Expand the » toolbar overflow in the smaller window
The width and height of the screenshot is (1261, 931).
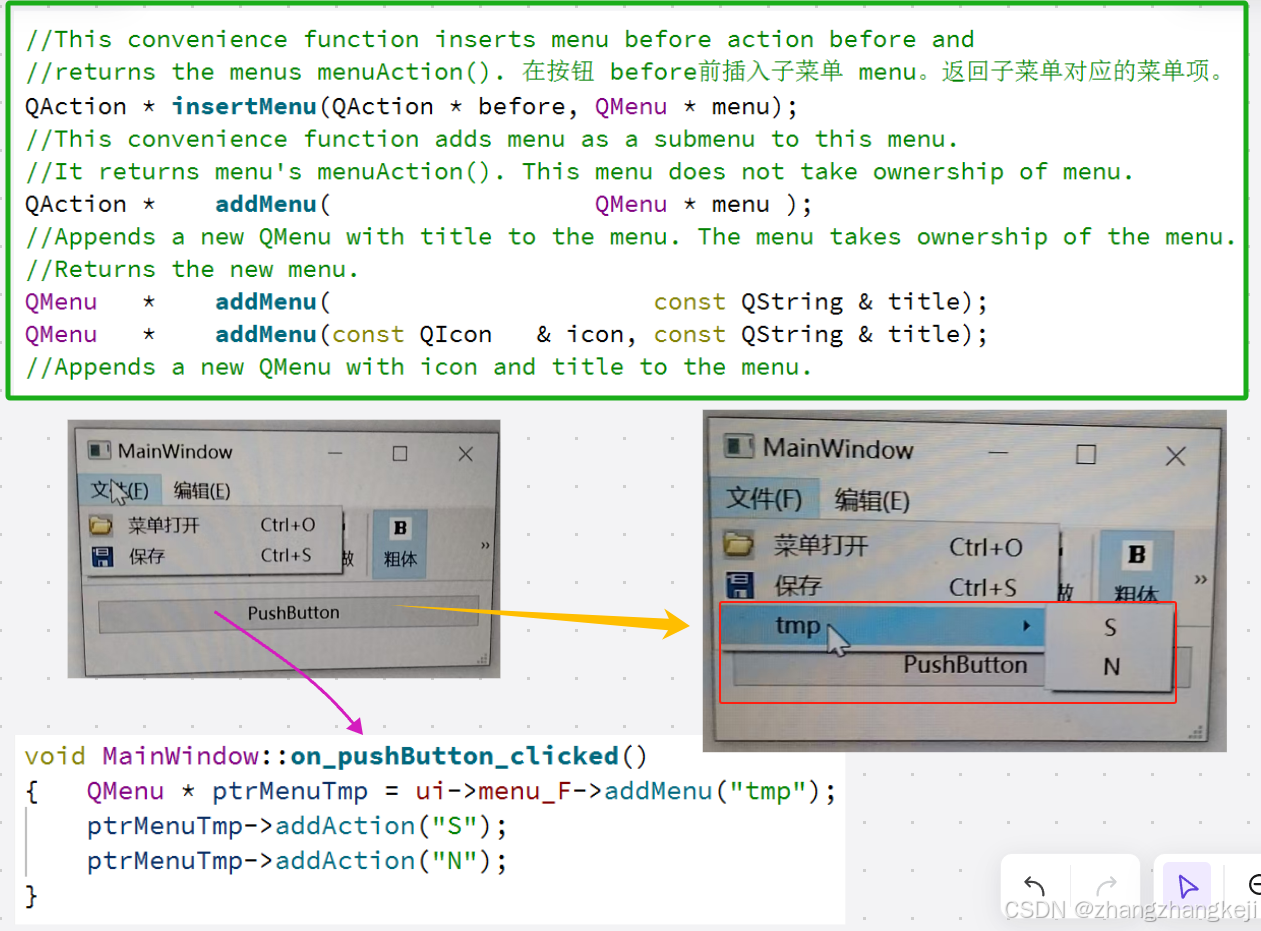(x=485, y=545)
